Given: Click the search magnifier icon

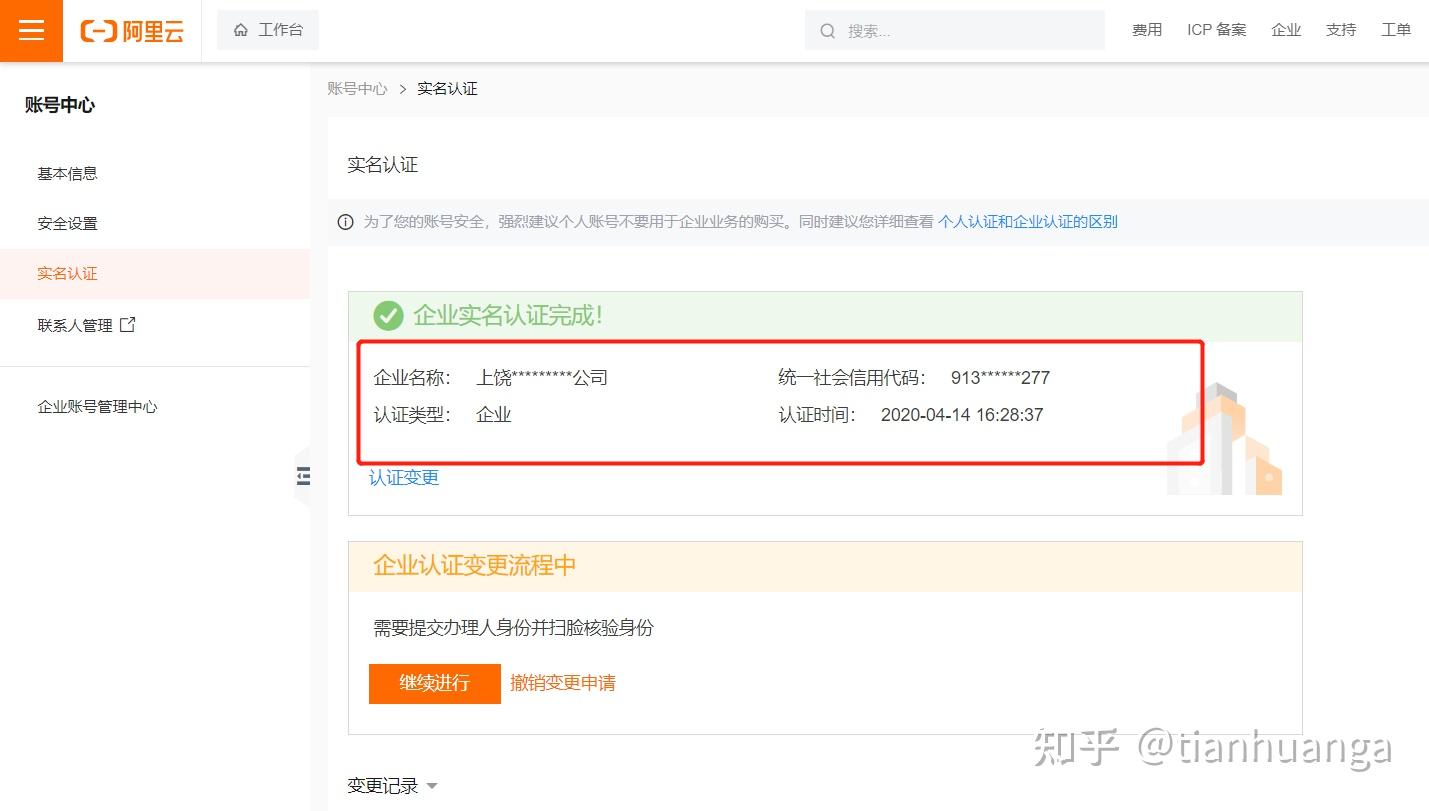Looking at the screenshot, I should click(827, 31).
